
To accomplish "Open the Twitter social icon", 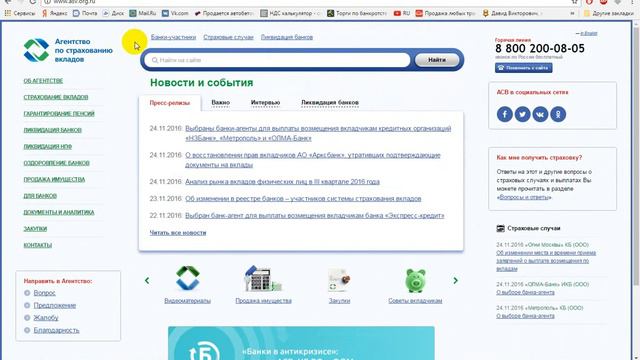I will (x=522, y=114).
